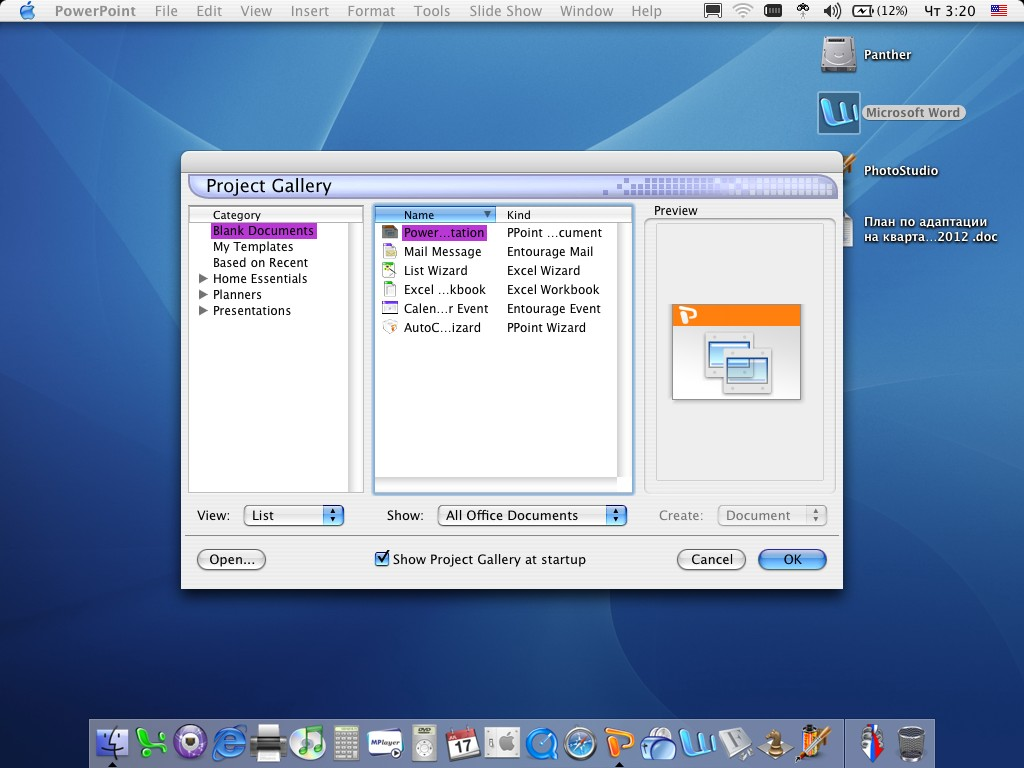Viewport: 1024px width, 768px height.
Task: Open the Wi-Fi status menu
Action: [x=743, y=10]
